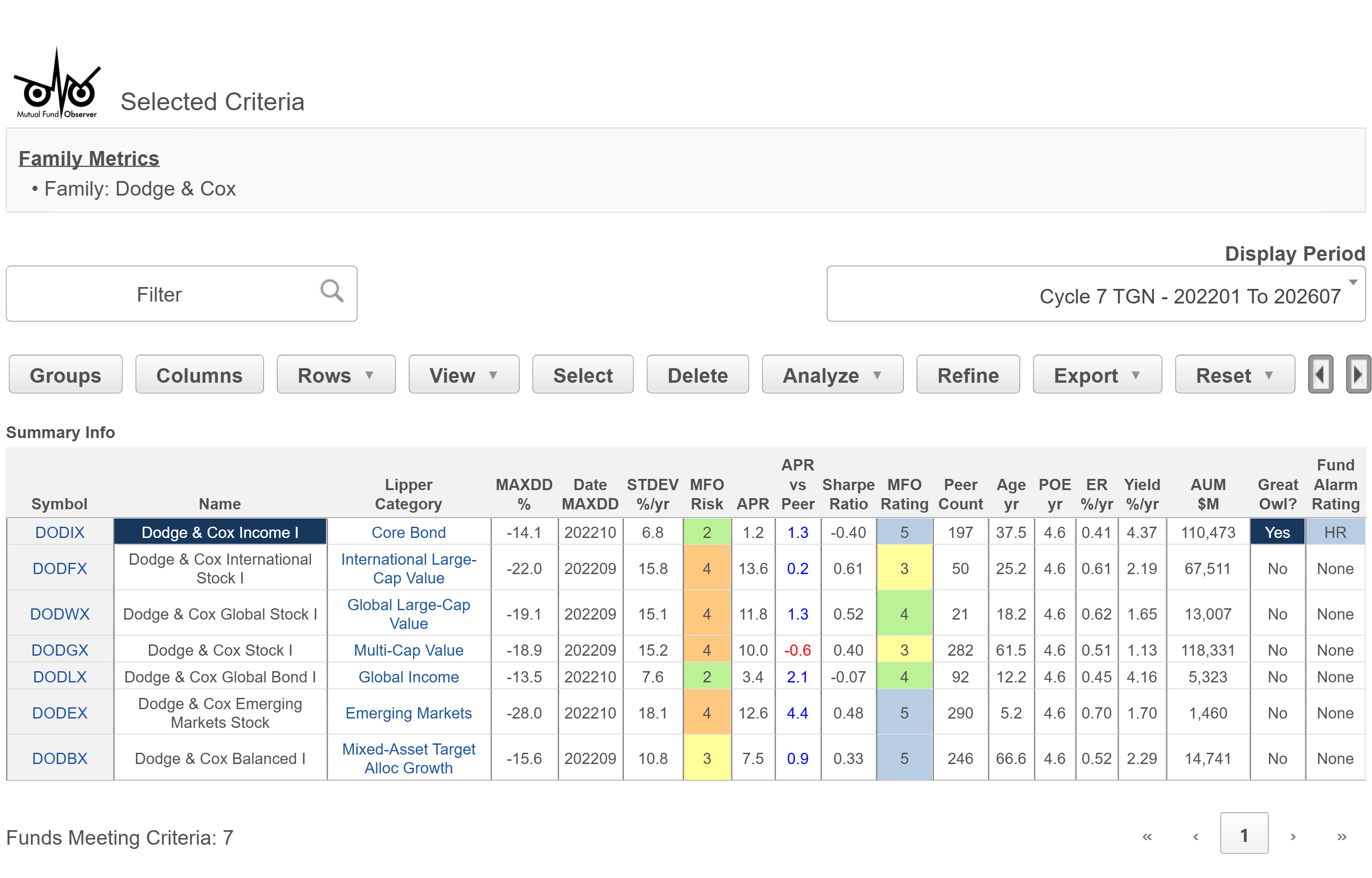
Task: Click the '118,331' AUM value cell
Action: pyautogui.click(x=1208, y=650)
